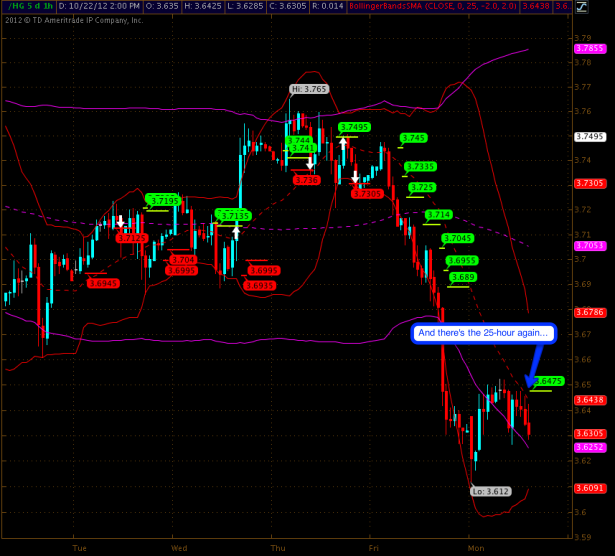Click the green 3.689 signal label

[x=462, y=277]
